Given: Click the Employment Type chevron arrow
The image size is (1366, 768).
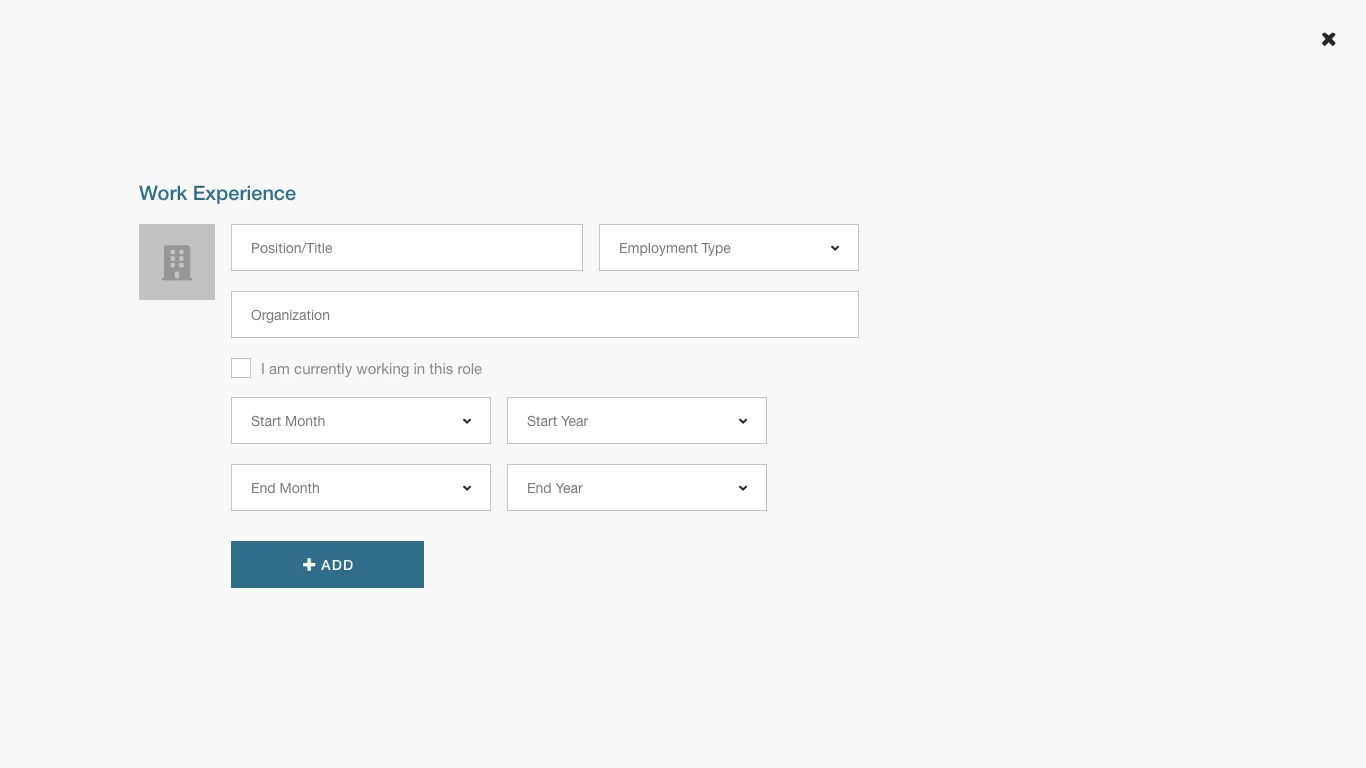Looking at the screenshot, I should tap(835, 248).
